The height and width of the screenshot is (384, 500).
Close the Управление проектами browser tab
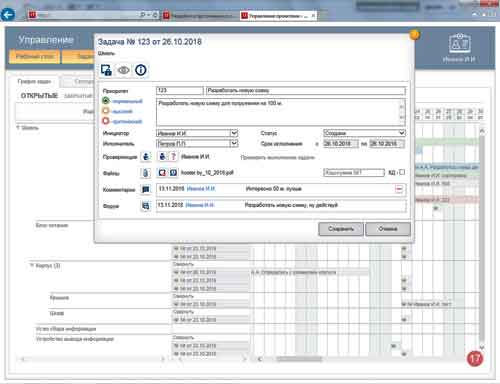313,16
